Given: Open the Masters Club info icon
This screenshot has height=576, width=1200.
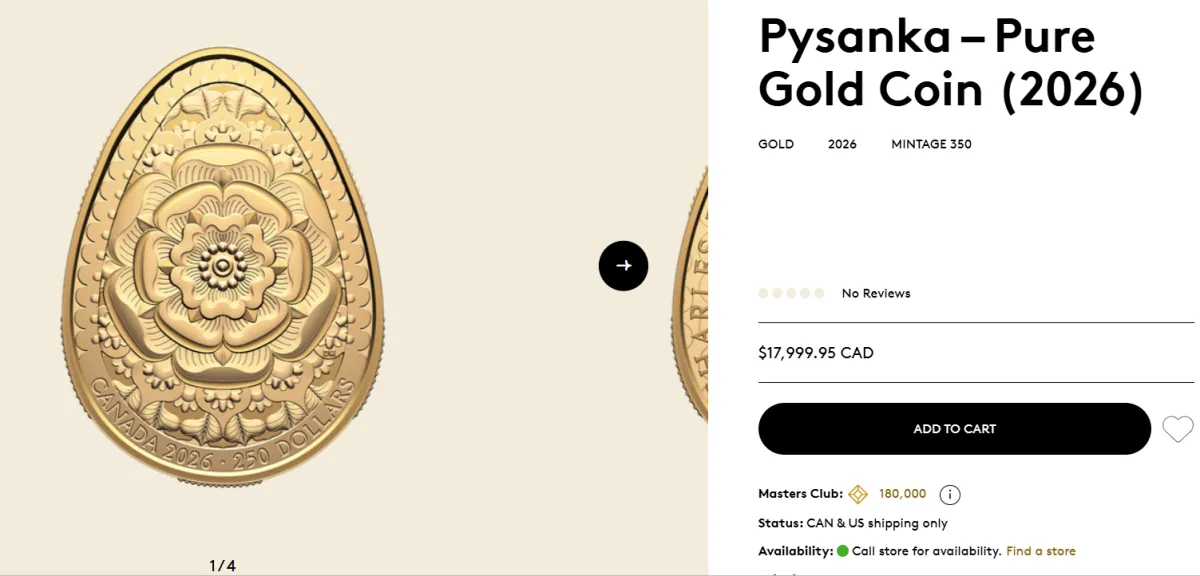Looking at the screenshot, I should point(950,494).
